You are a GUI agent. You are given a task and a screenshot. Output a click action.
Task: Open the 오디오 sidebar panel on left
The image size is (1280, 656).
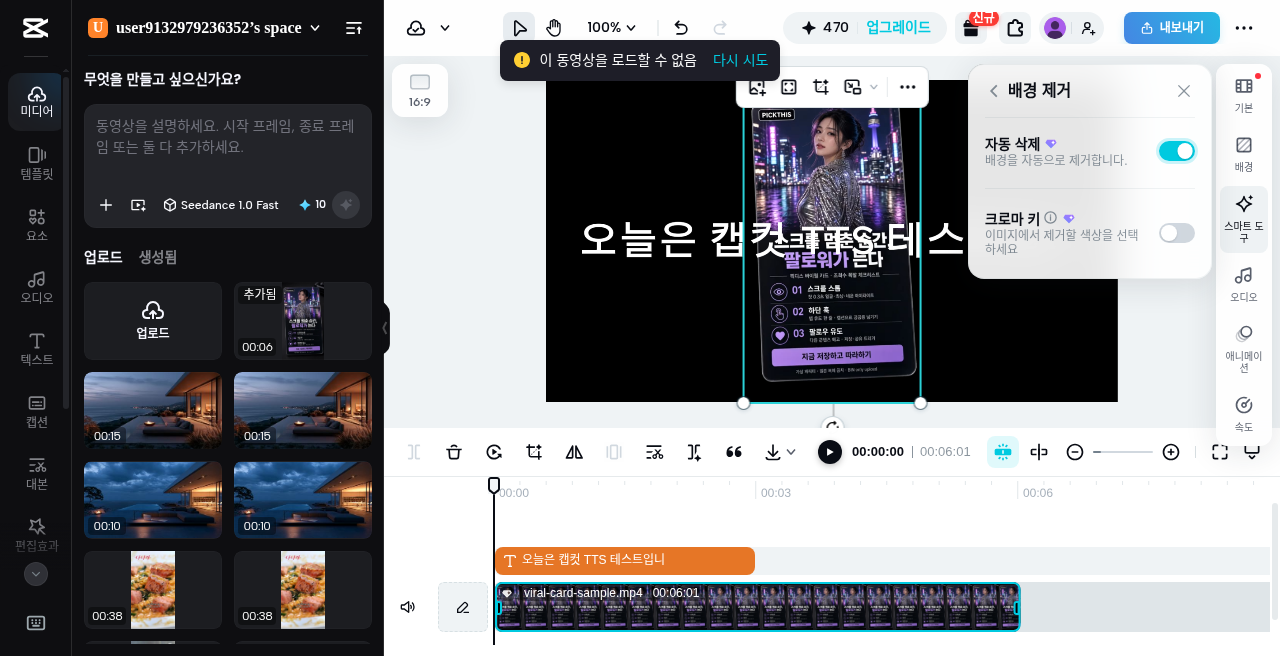[36, 288]
